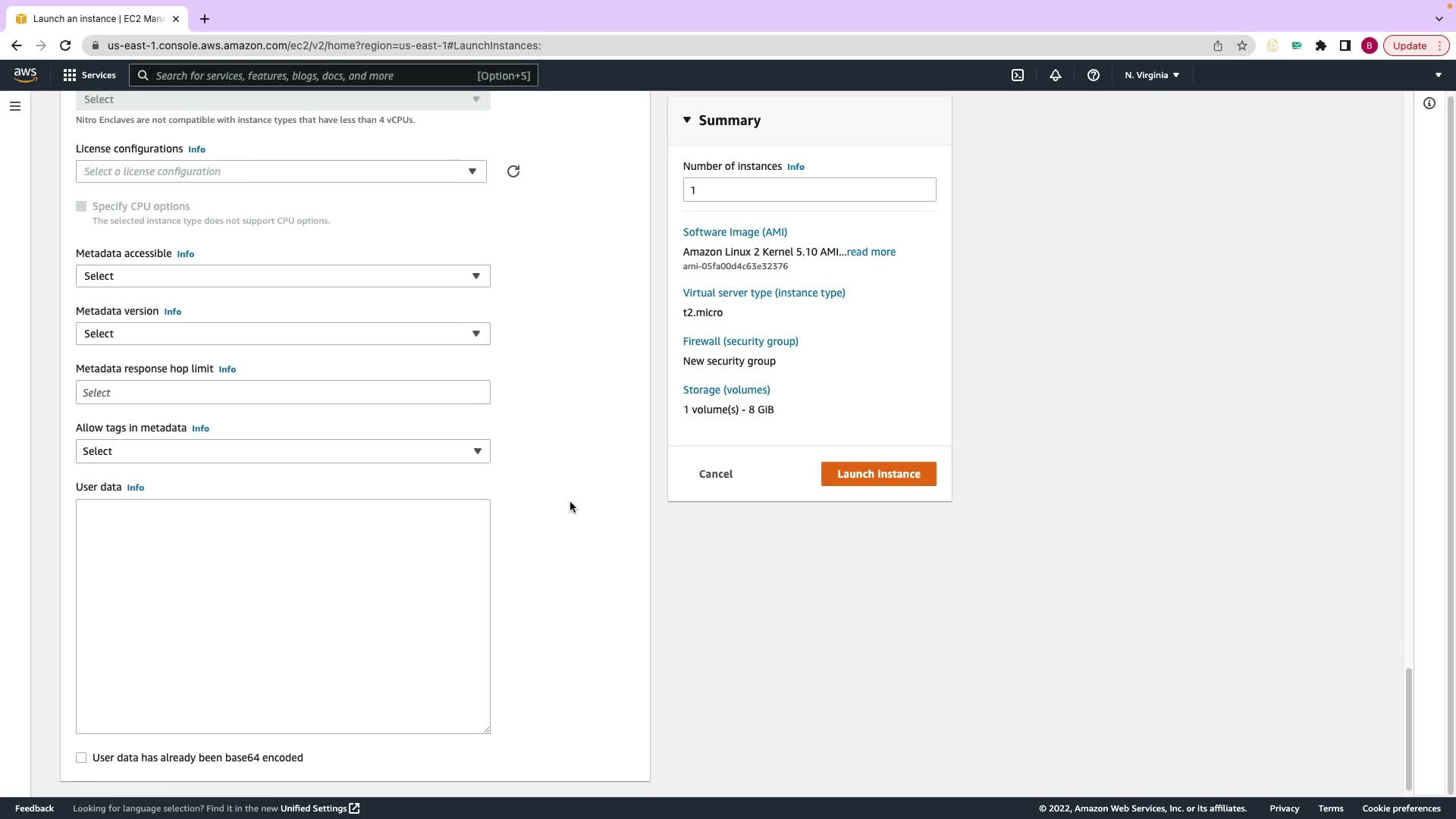Open N. Virginia region menu

coord(1151,75)
